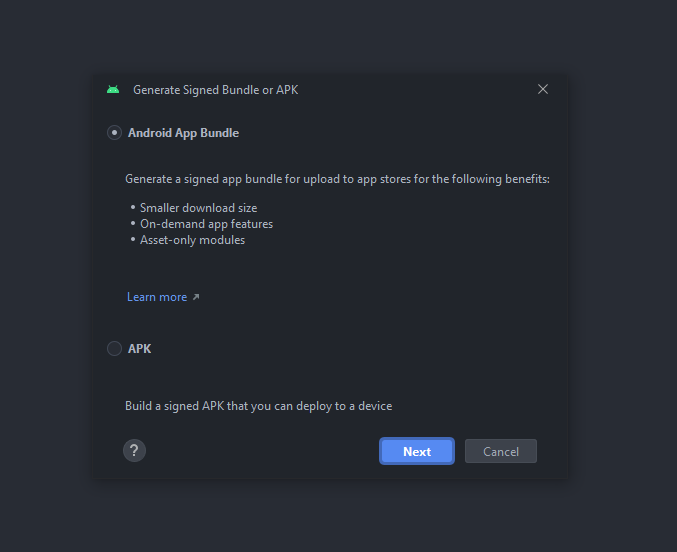Screen dimensions: 677x552
Task: Click the external link arrow beside Learn more
Action: pos(196,297)
